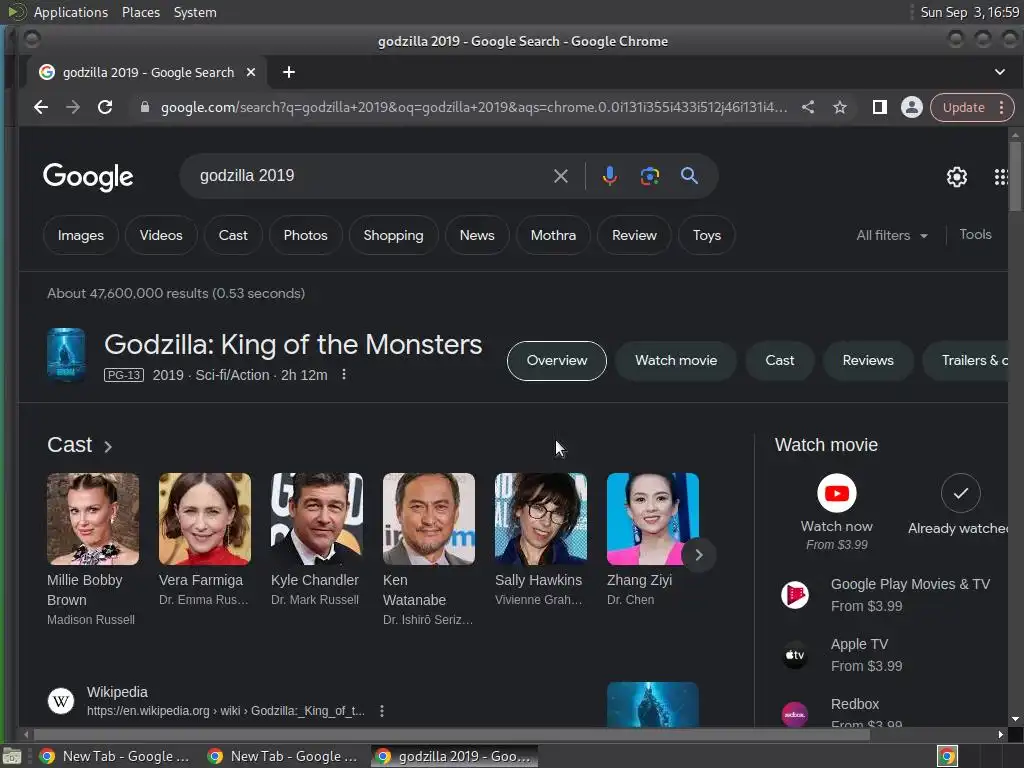The height and width of the screenshot is (768, 1024).
Task: Open Vera Farmiga cast photo
Action: tap(204, 519)
